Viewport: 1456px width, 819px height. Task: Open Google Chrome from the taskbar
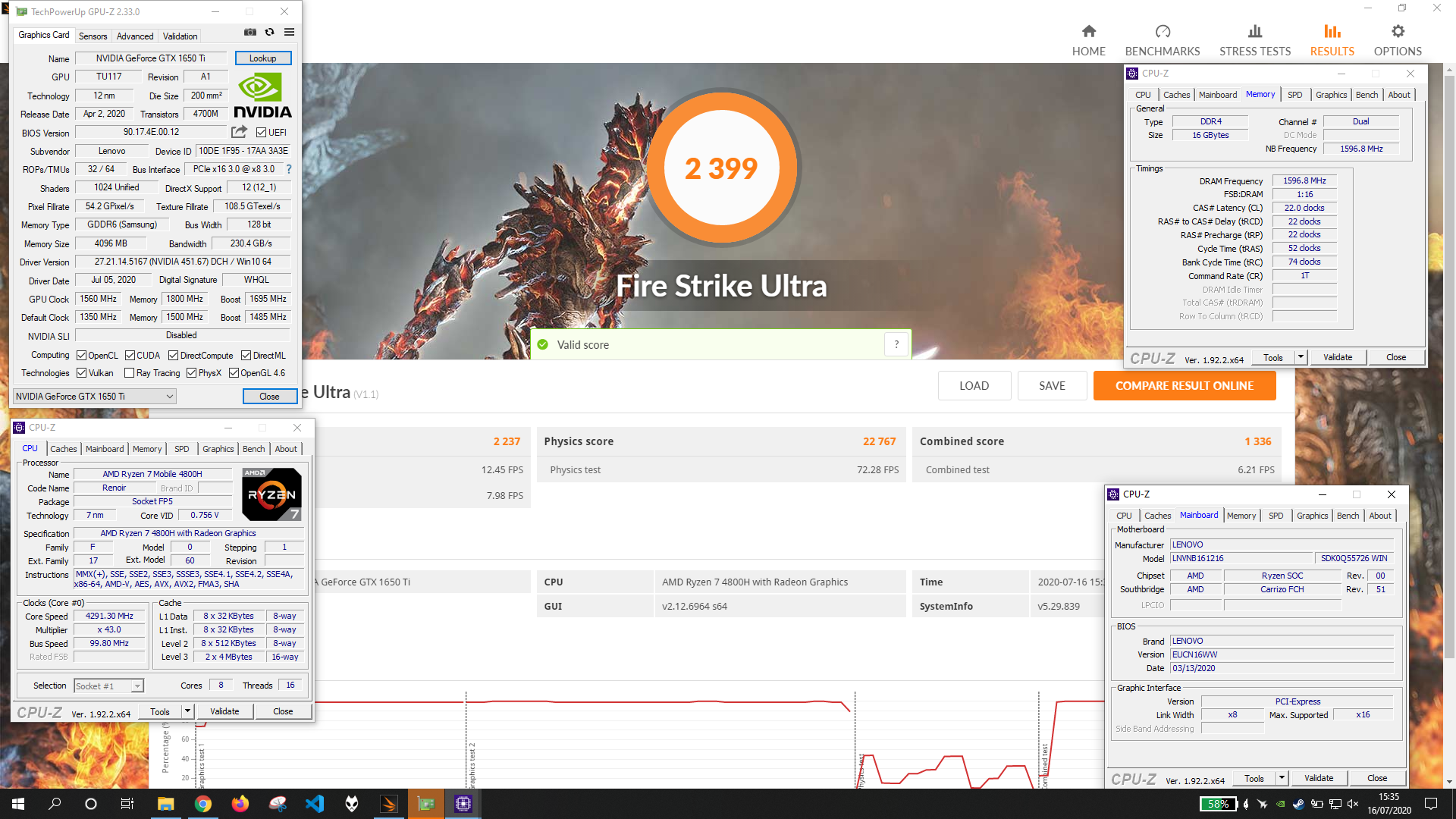pos(202,804)
